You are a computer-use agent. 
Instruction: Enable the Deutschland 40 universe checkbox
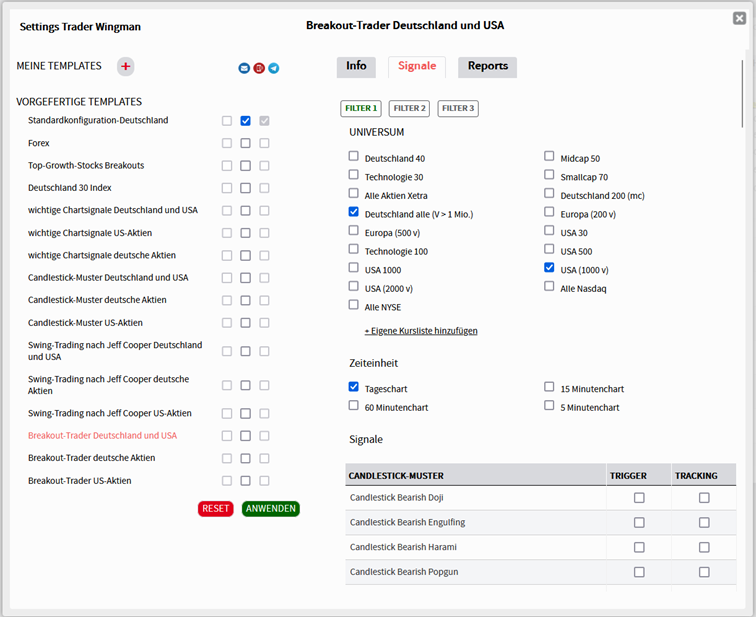pyautogui.click(x=354, y=156)
